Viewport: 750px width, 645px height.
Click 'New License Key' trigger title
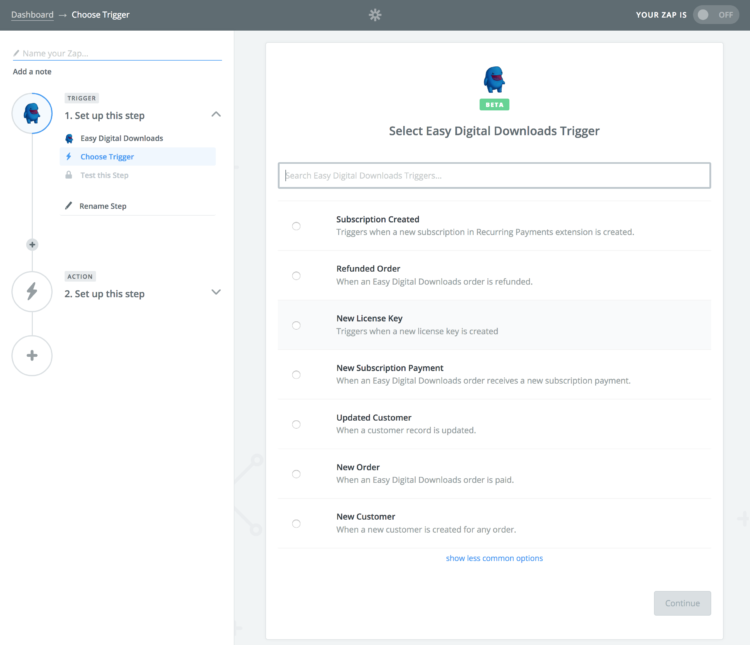tap(369, 318)
